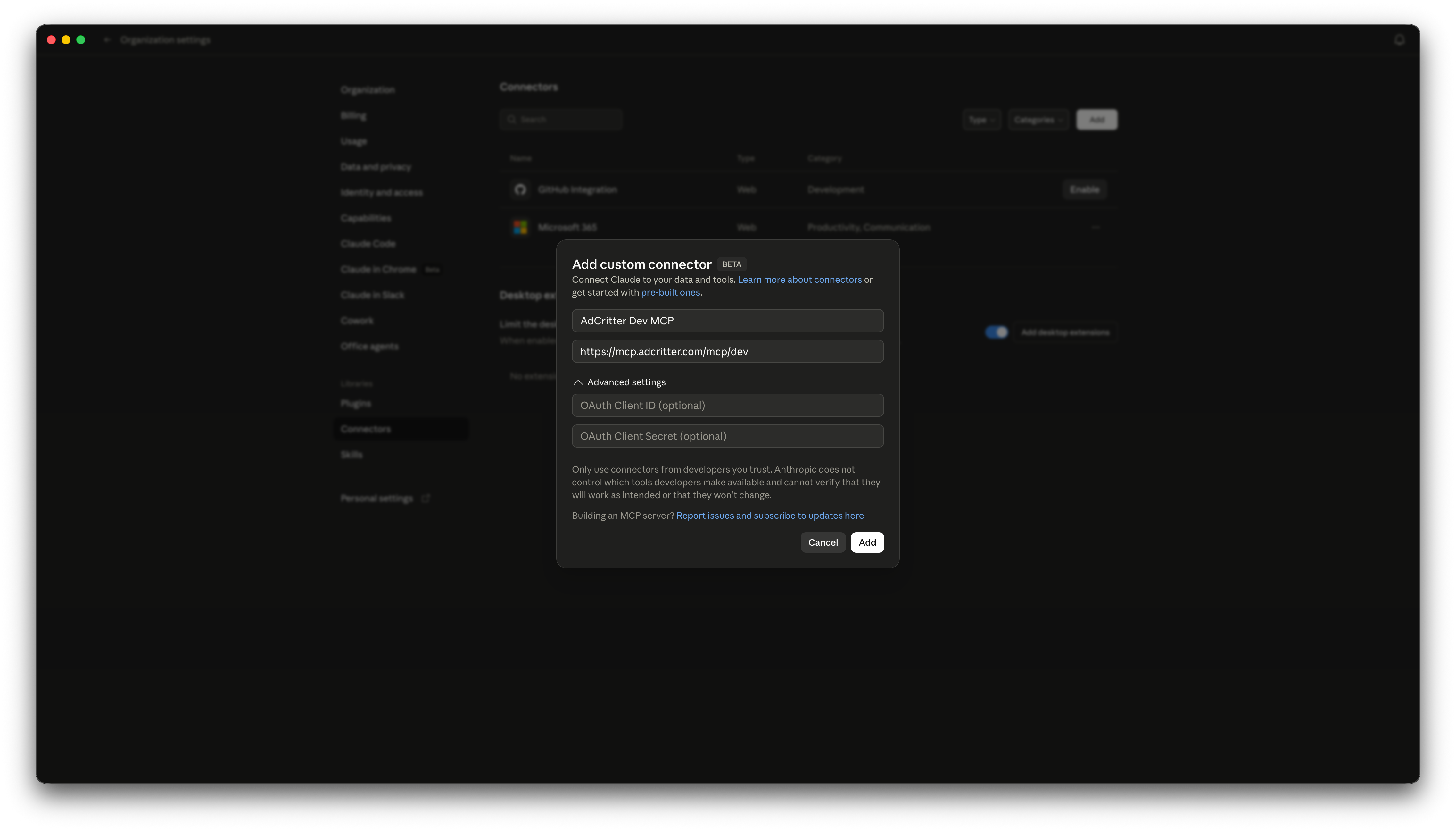Go back using the arrow beside Organization settings
Screen dimensions: 1456x831
pyautogui.click(x=107, y=40)
